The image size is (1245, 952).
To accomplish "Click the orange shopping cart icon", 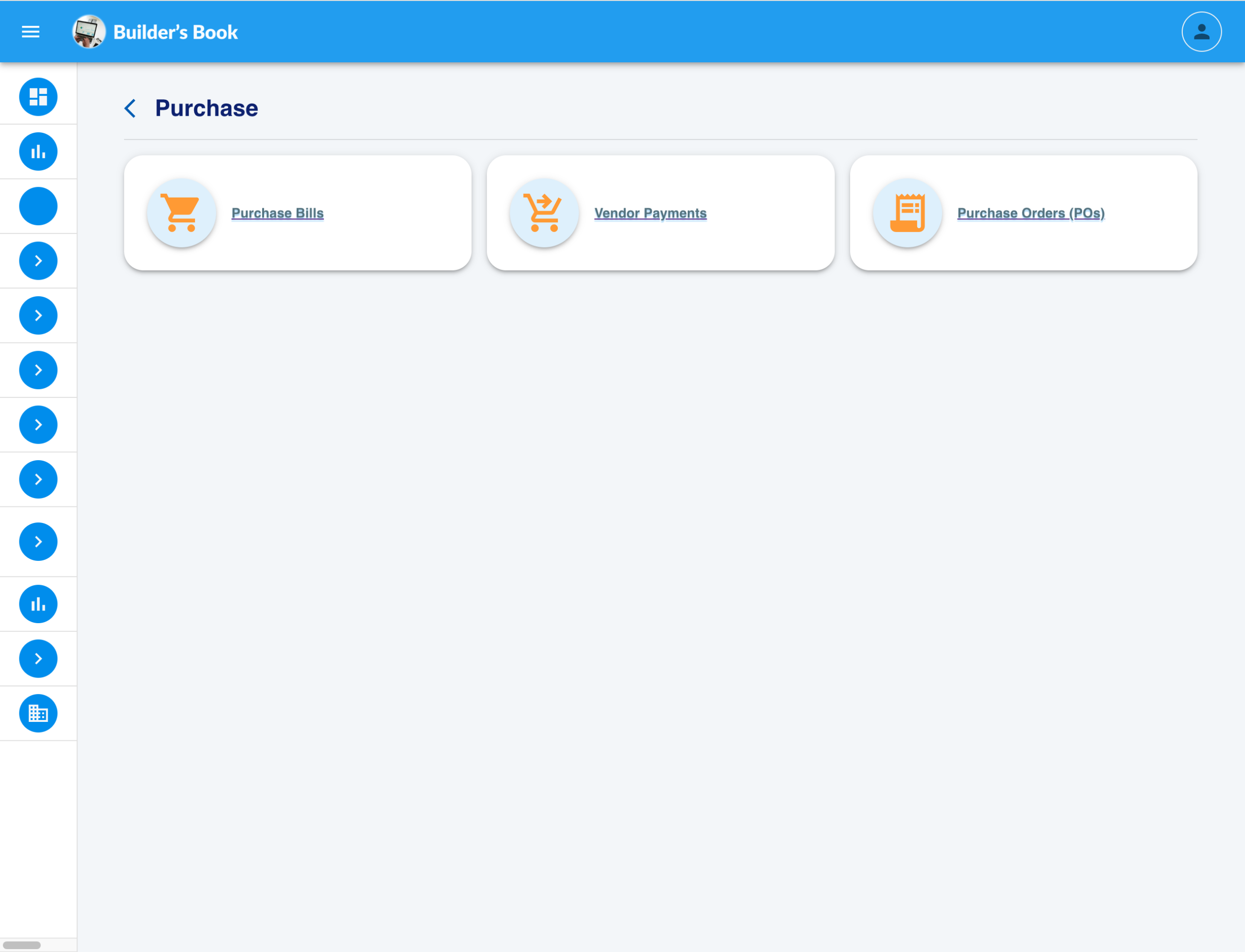I will click(x=181, y=213).
